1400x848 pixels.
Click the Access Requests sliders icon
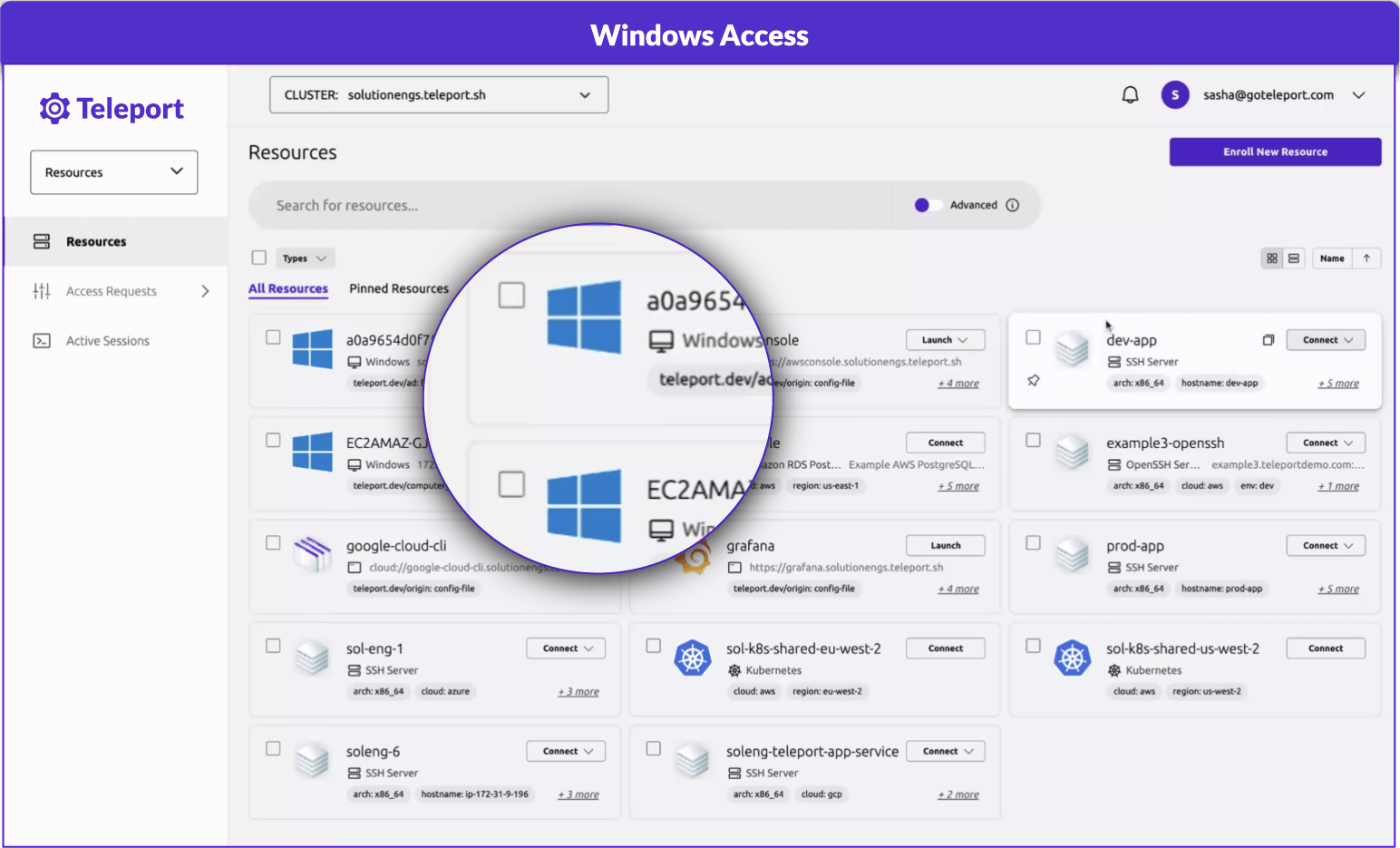[42, 291]
